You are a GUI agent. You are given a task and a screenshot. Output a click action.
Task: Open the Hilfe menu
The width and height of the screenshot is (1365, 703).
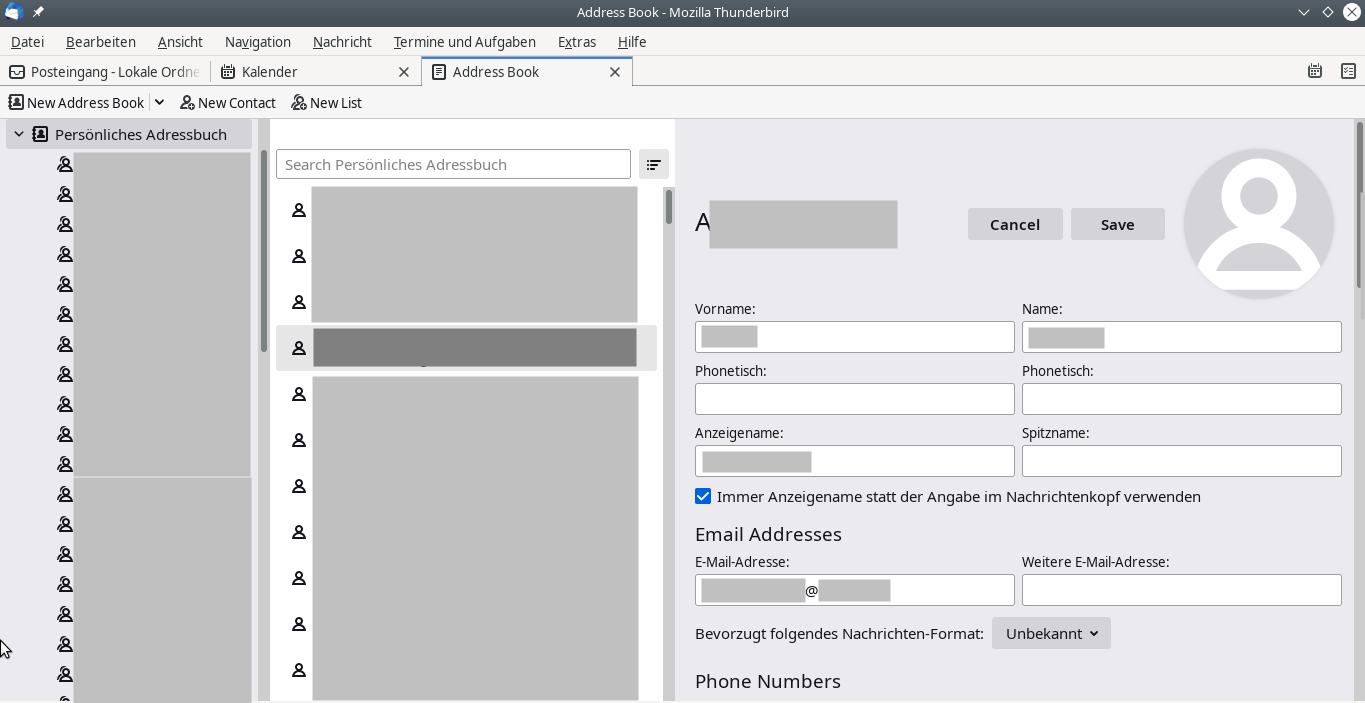632,41
